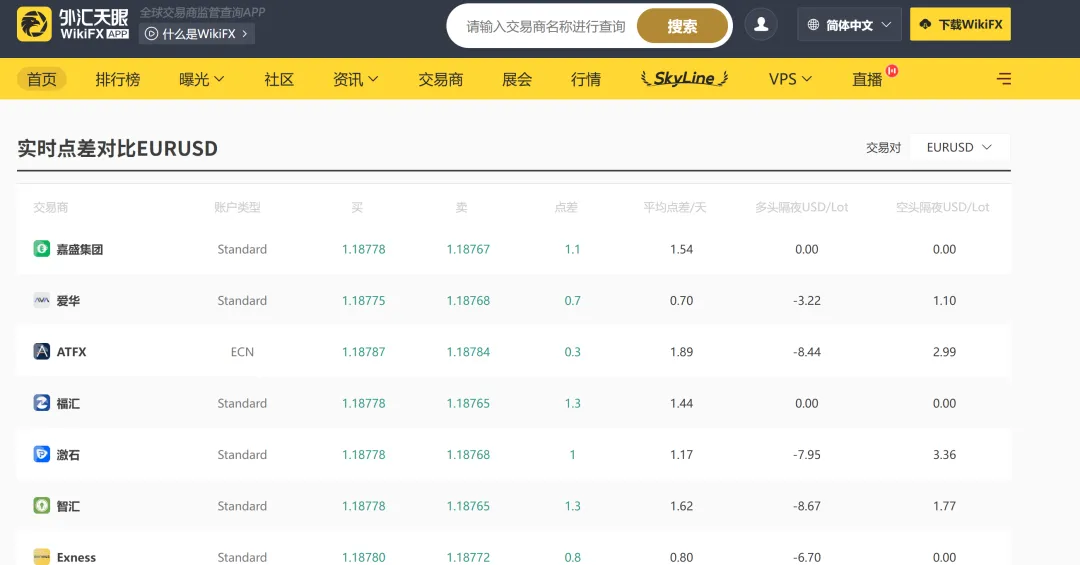
Task: Expand the VPS menu
Action: pos(790,79)
